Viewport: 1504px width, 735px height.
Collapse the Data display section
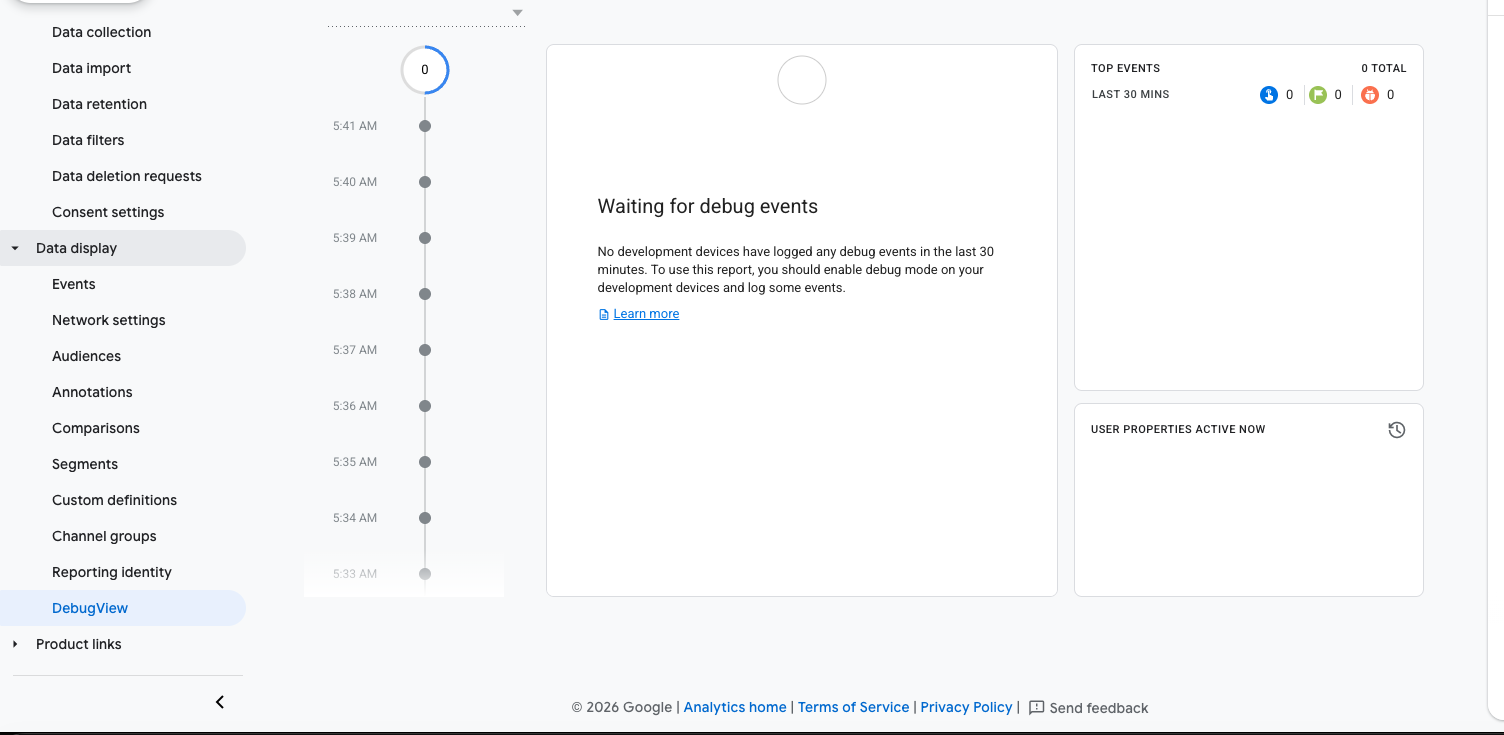click(13, 248)
